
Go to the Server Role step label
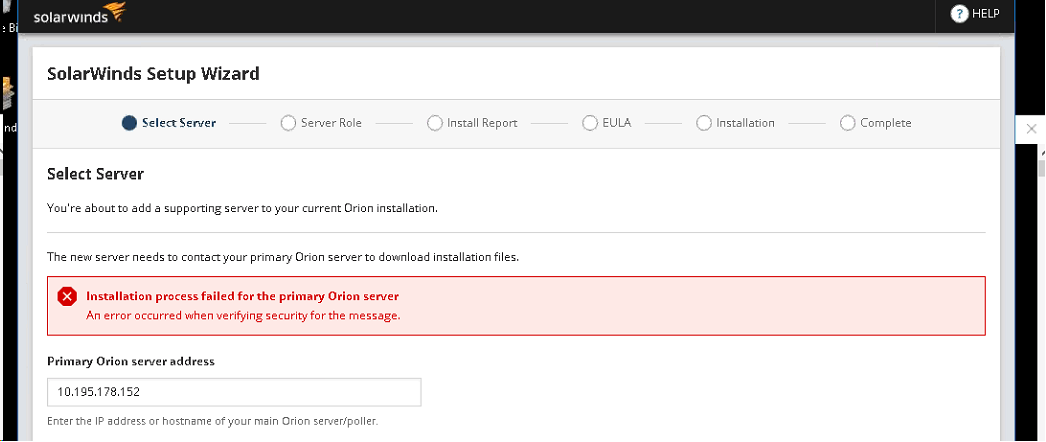[x=331, y=123]
